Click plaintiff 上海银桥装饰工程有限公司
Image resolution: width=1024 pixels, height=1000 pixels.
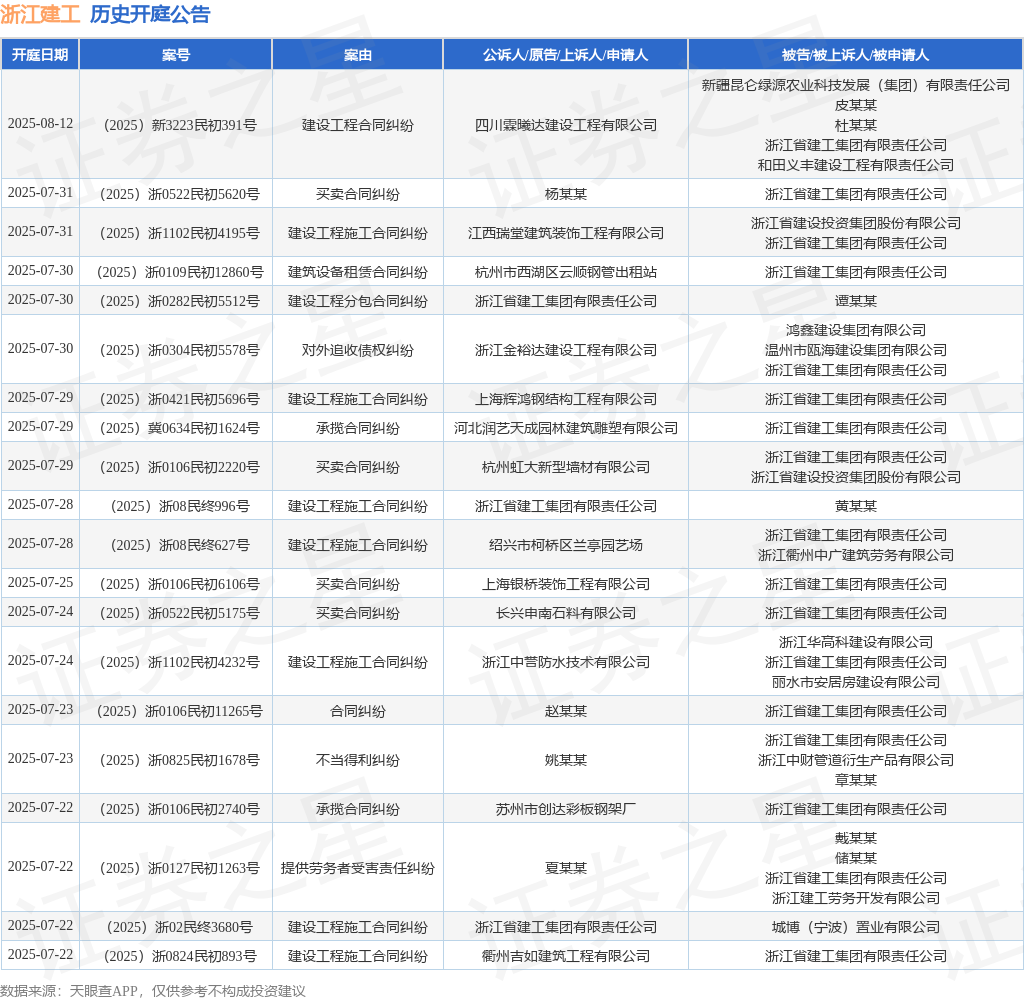point(566,584)
